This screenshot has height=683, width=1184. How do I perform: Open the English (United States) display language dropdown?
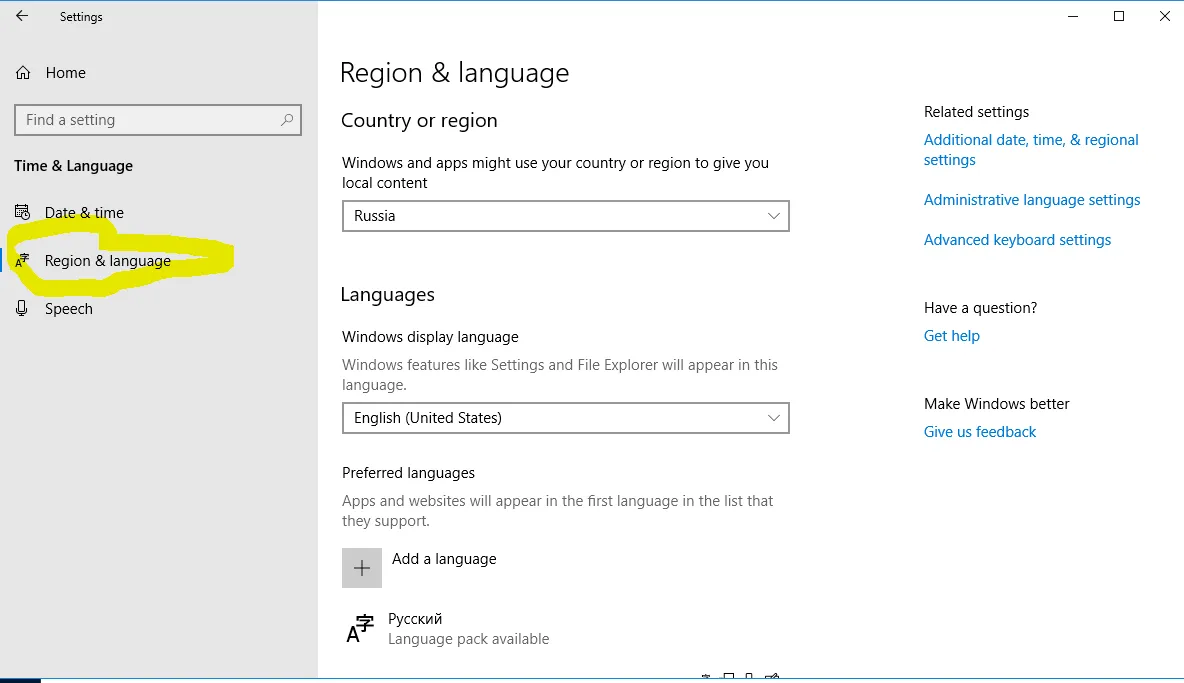pyautogui.click(x=566, y=418)
